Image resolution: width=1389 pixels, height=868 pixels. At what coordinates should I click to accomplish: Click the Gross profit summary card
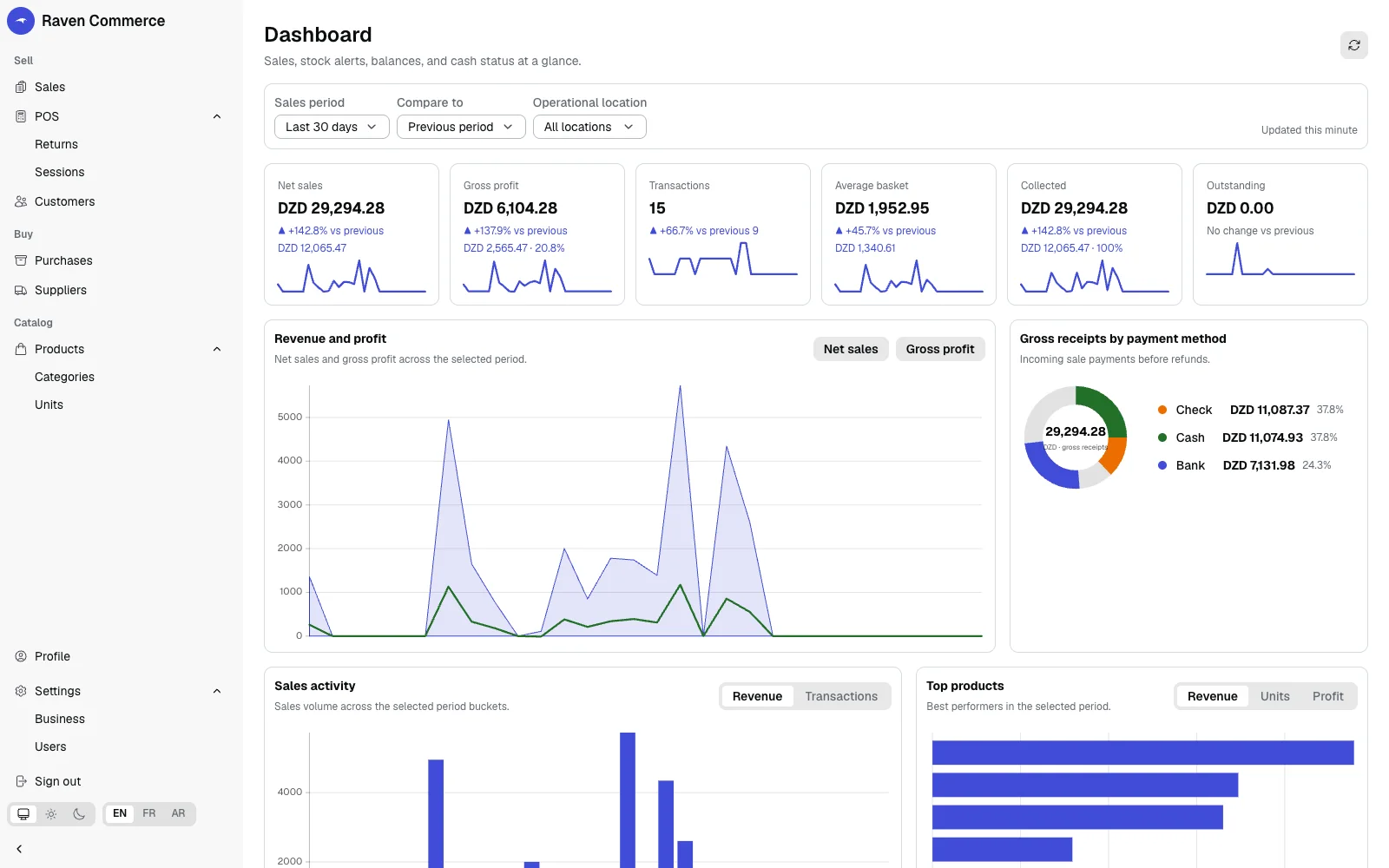tap(537, 234)
